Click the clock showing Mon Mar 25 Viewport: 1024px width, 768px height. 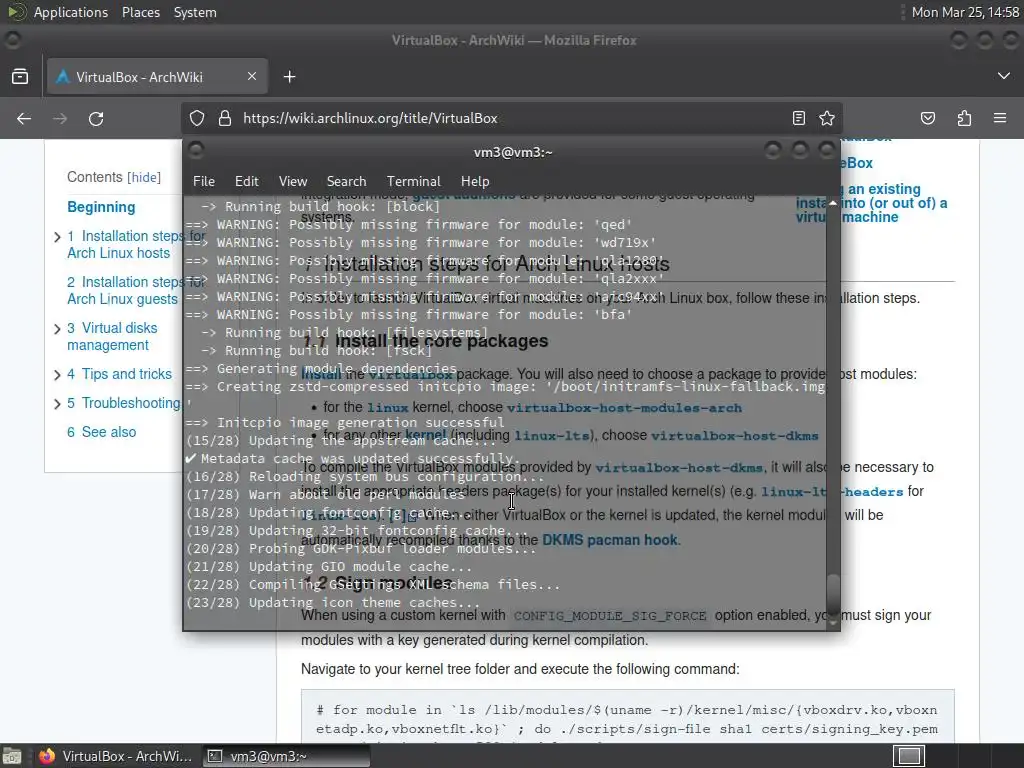[965, 12]
